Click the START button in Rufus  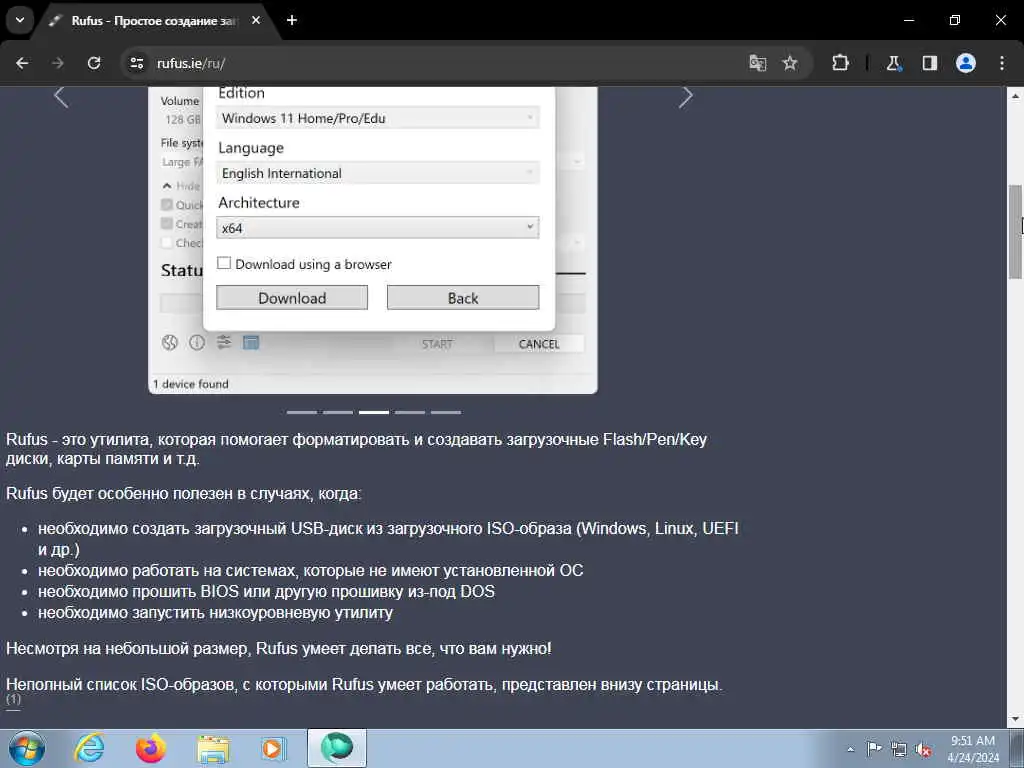click(x=437, y=344)
